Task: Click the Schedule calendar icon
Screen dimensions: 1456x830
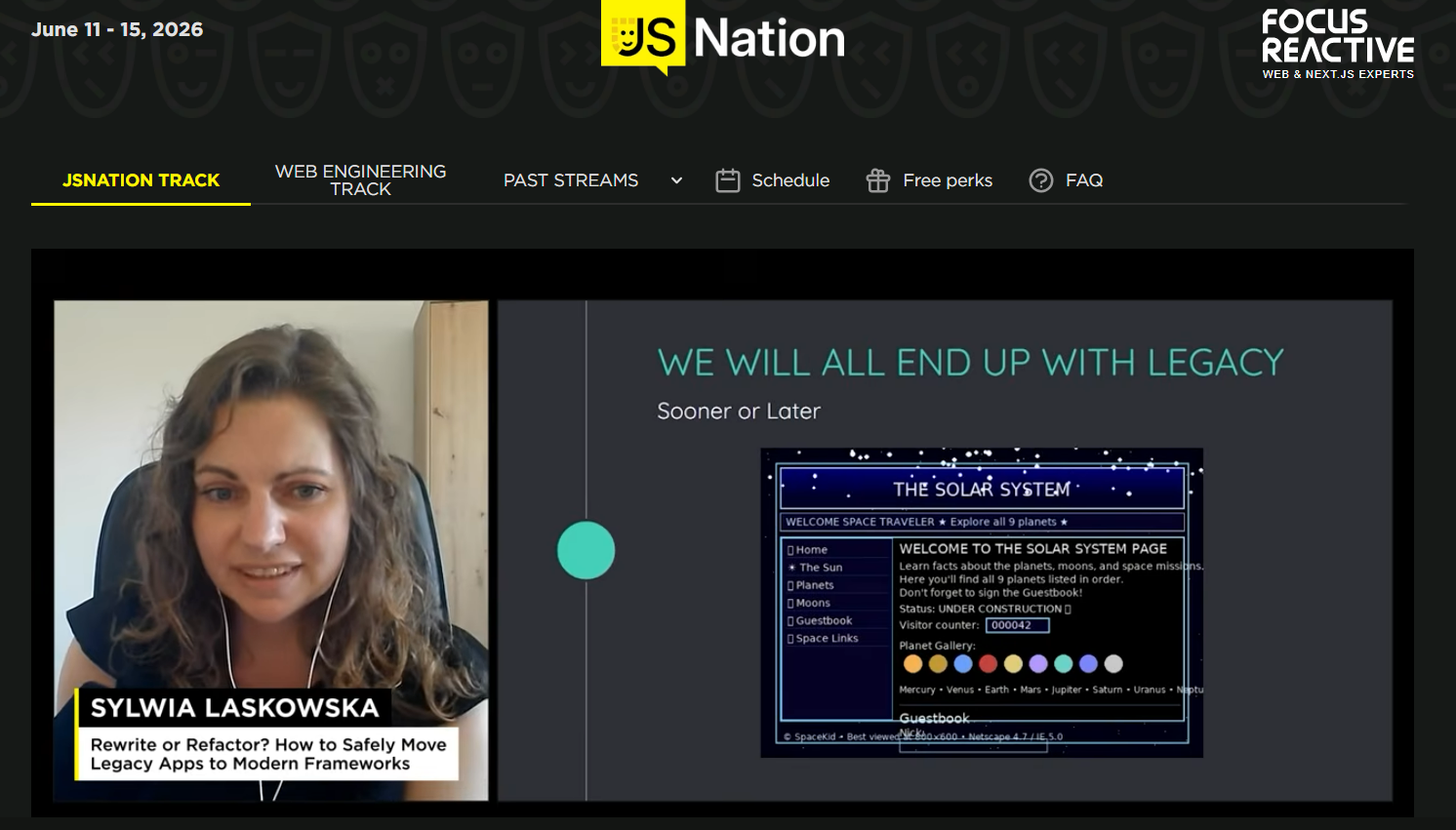Action: [x=728, y=180]
